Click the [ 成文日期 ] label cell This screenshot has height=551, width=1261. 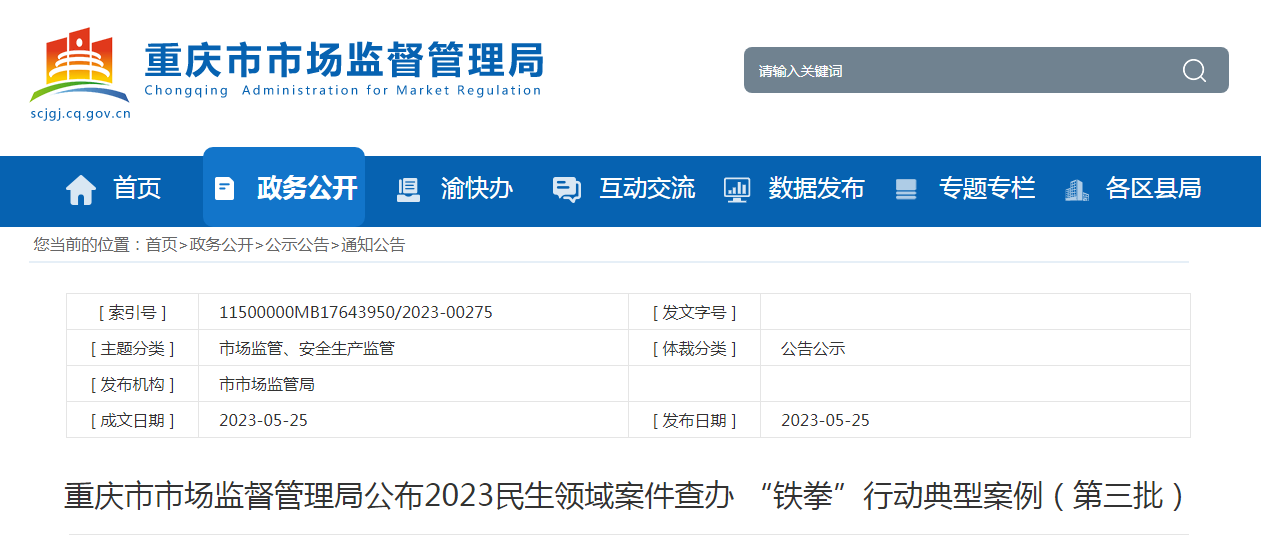(132, 420)
